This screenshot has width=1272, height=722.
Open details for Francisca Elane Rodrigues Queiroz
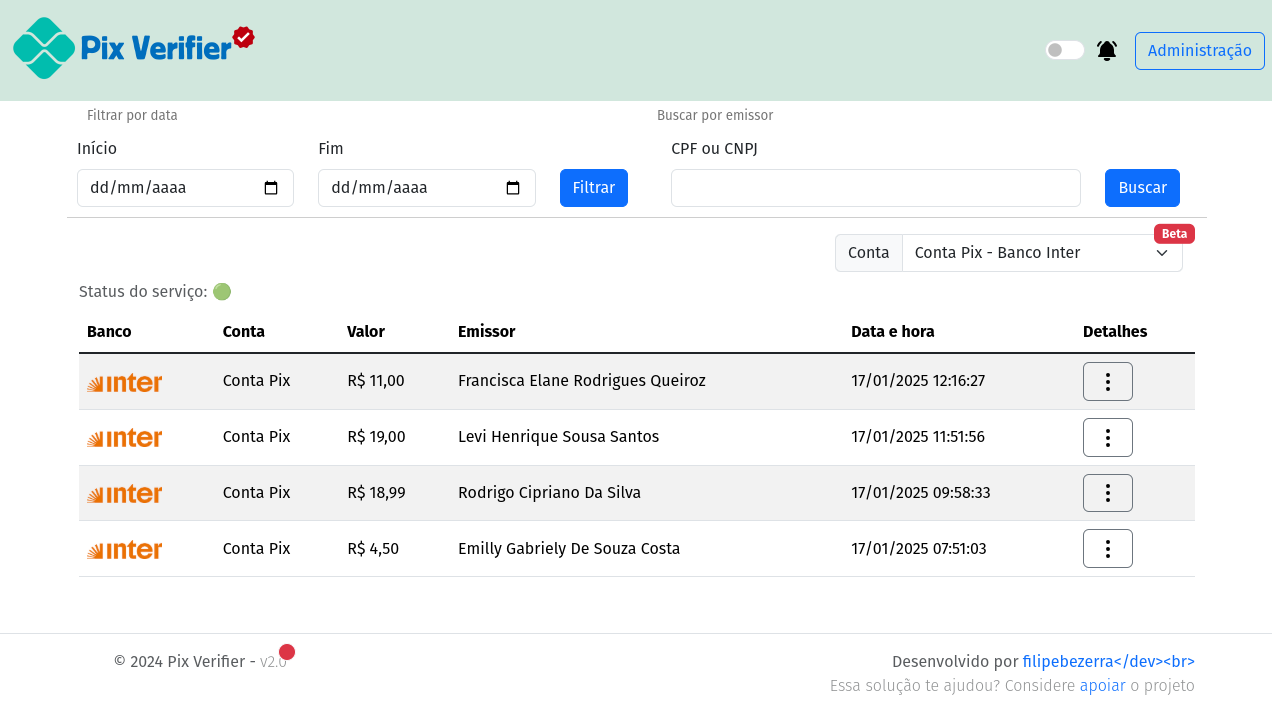1108,381
